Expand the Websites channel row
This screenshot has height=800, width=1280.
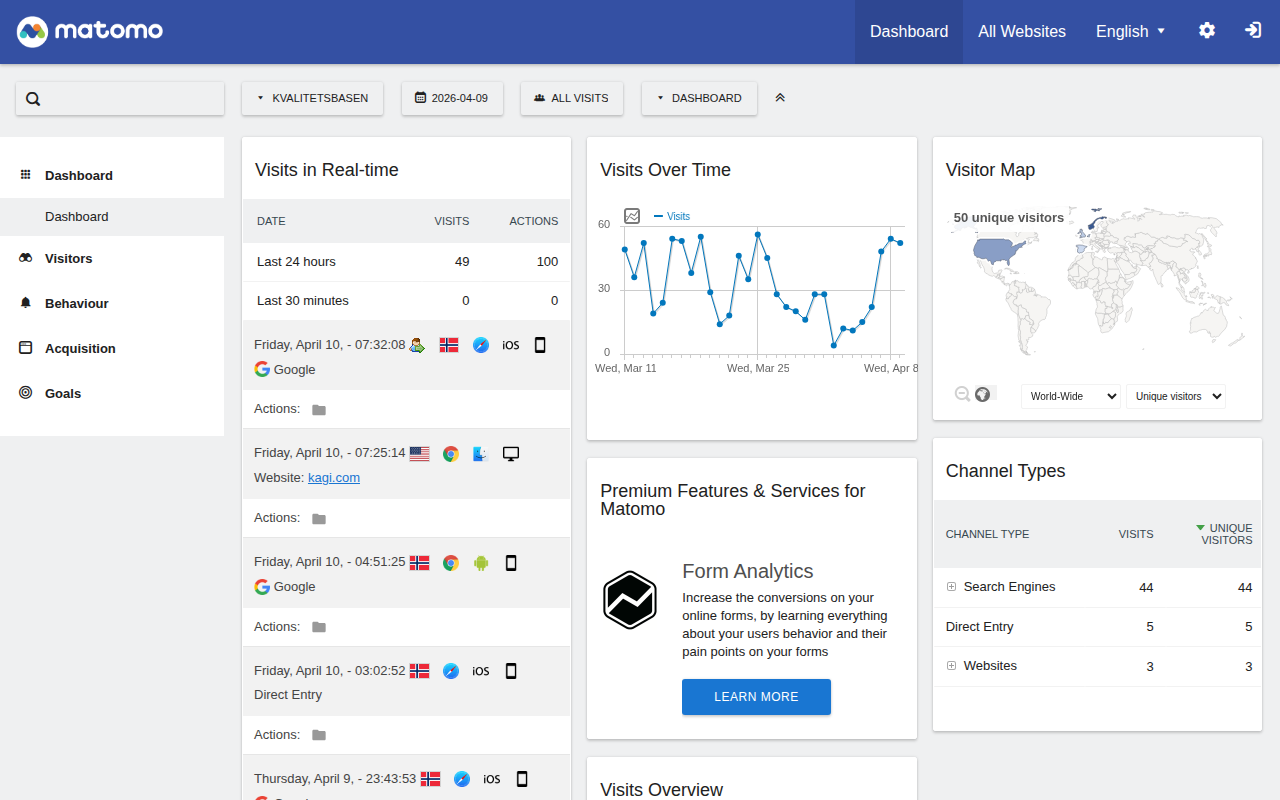tap(952, 666)
